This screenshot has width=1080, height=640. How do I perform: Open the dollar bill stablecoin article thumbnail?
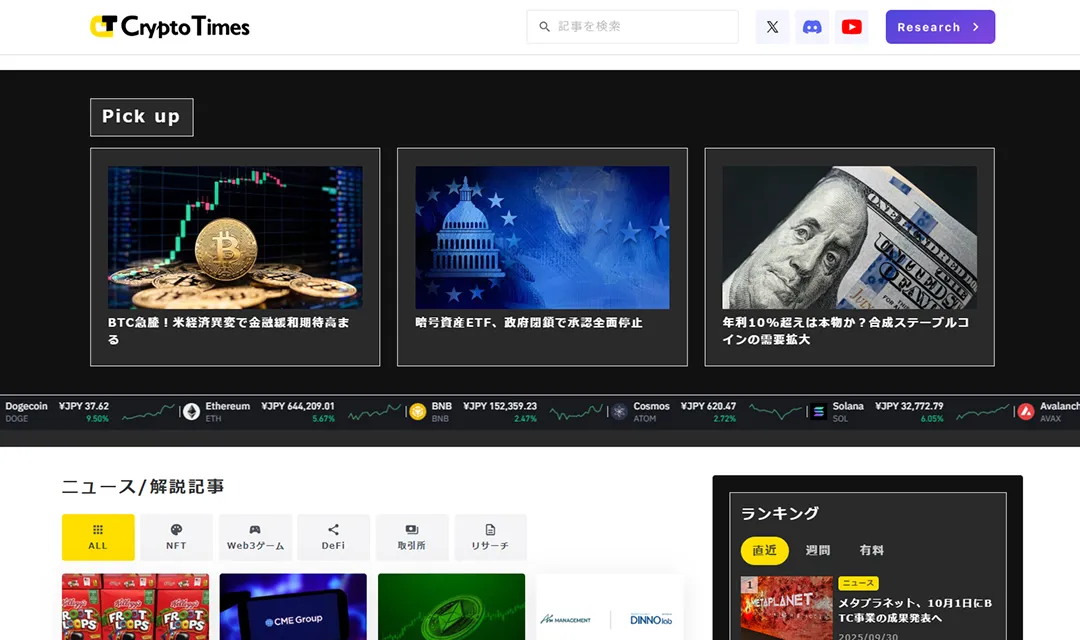tap(849, 237)
